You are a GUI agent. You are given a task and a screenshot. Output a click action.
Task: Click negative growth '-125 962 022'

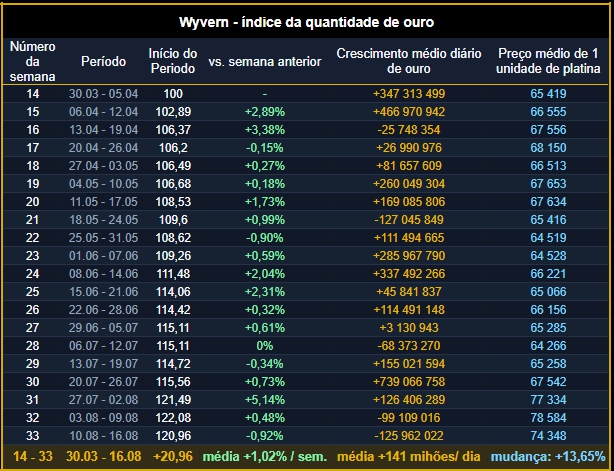tap(409, 436)
